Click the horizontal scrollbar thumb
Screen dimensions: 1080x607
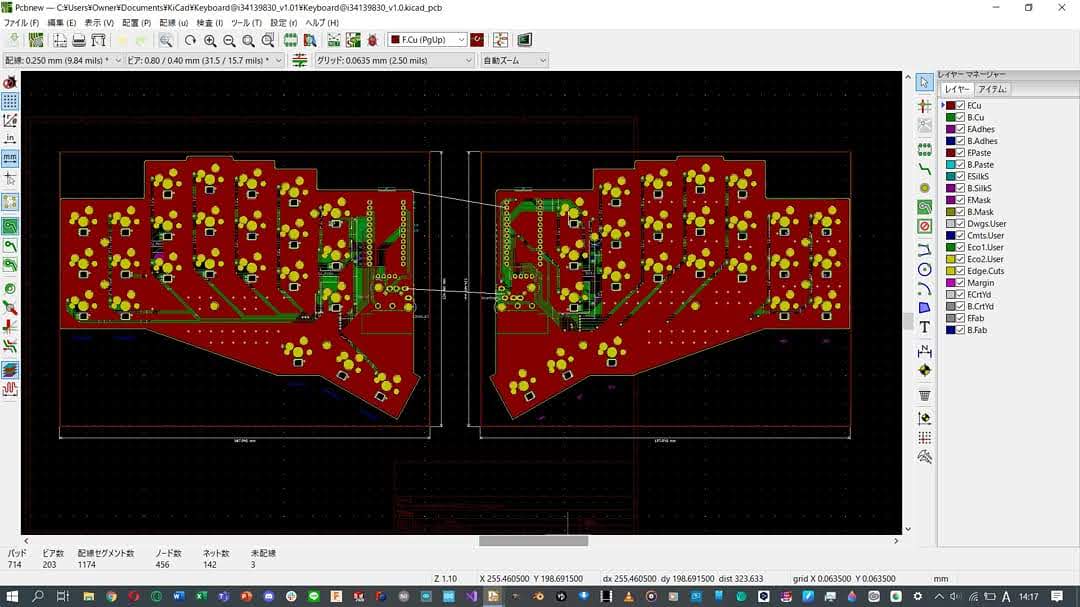tap(533, 541)
